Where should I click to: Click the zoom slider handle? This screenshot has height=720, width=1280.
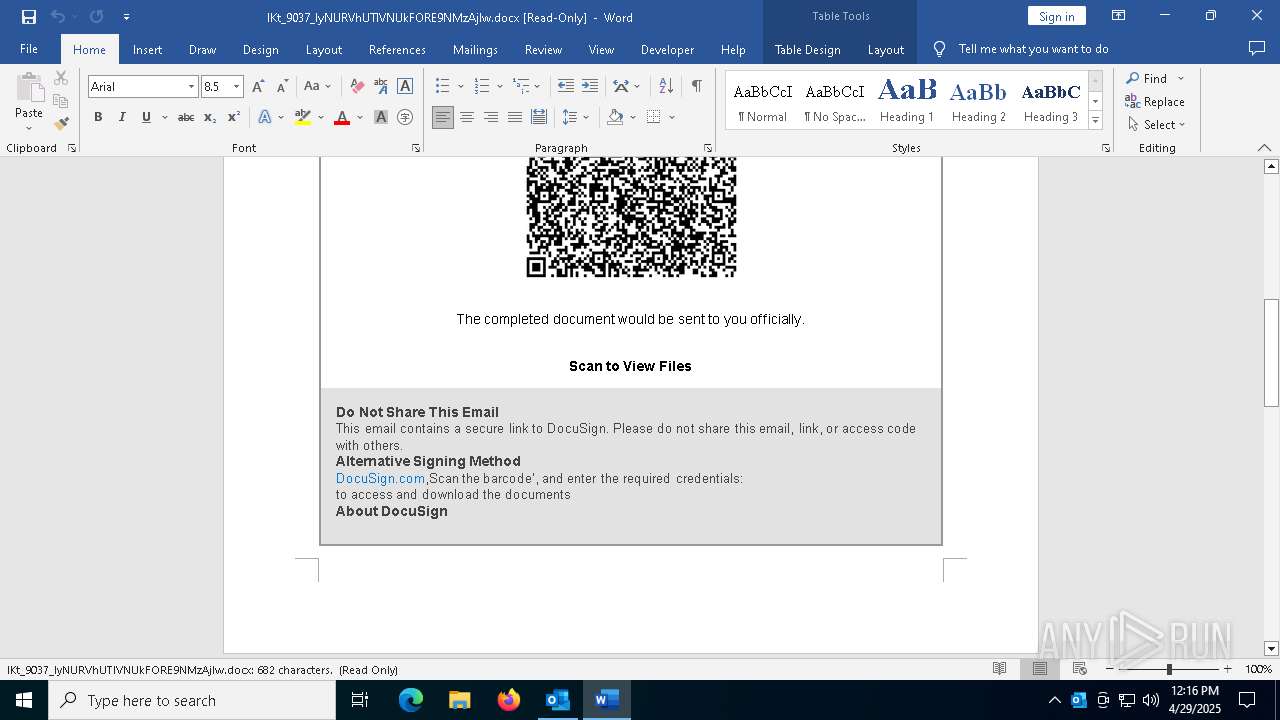pos(1169,669)
